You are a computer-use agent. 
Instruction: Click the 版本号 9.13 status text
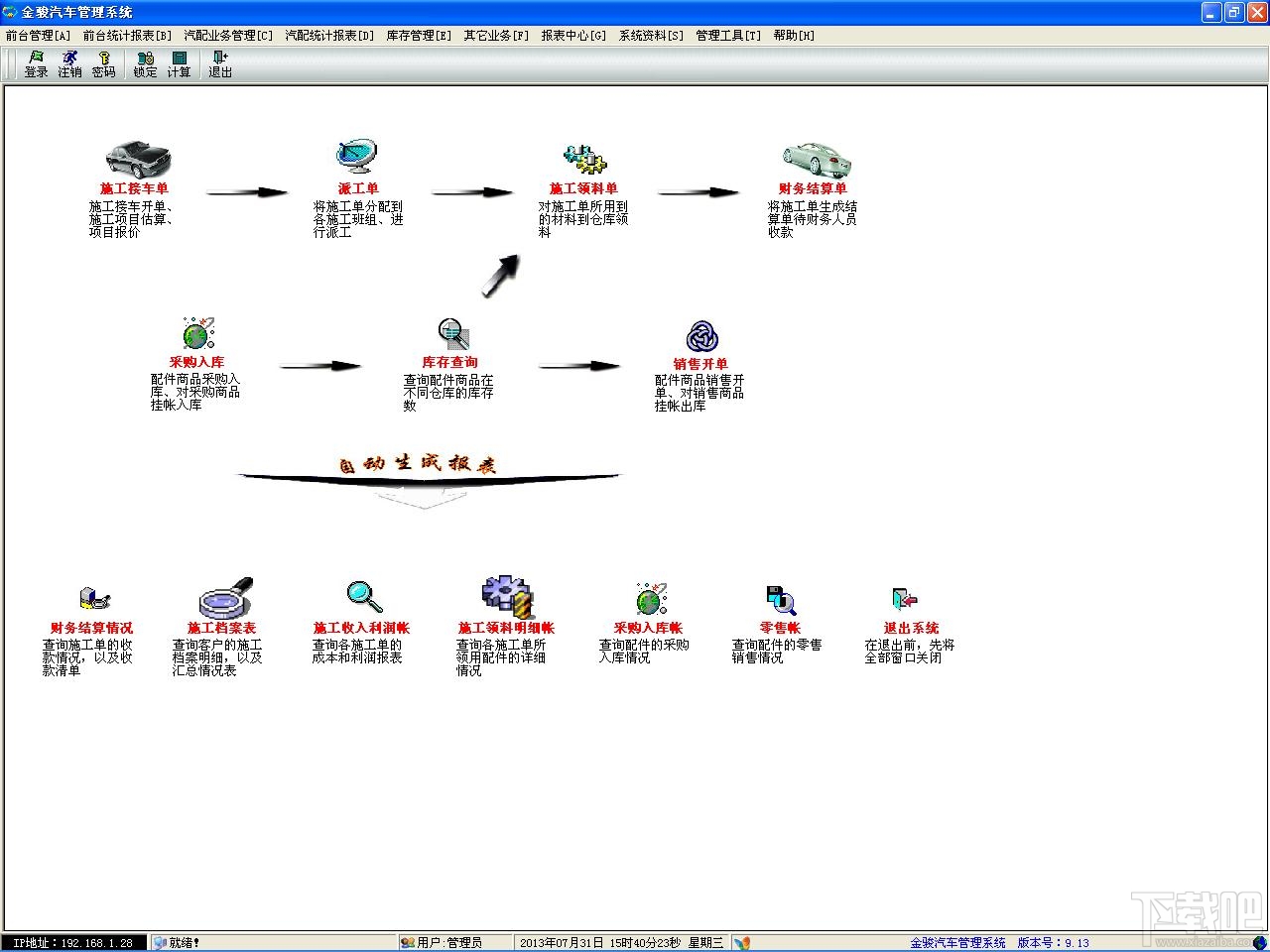coord(1053,943)
